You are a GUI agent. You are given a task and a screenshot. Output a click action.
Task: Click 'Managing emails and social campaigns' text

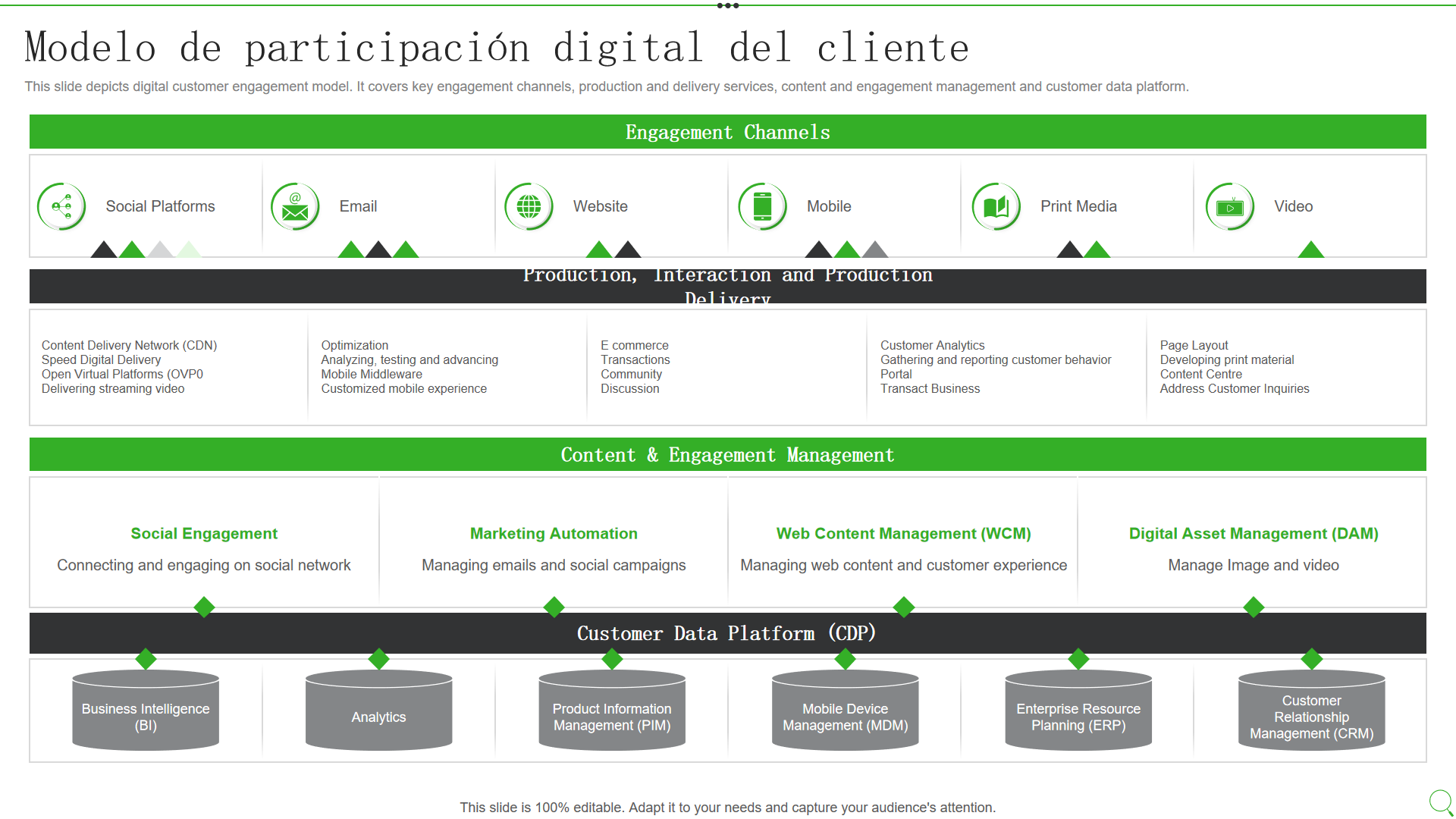pos(554,565)
